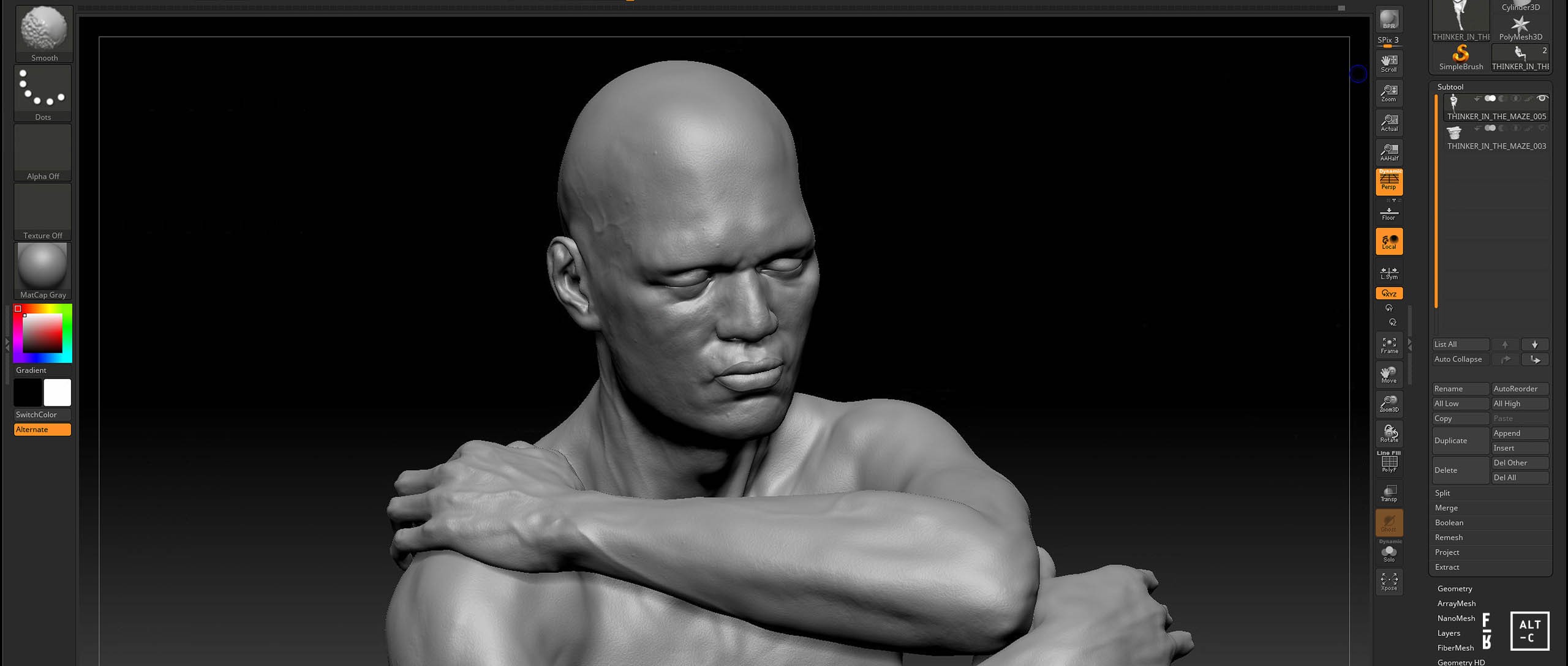The width and height of the screenshot is (1568, 666).
Task: Select the black secondary color swatch
Action: coord(28,392)
